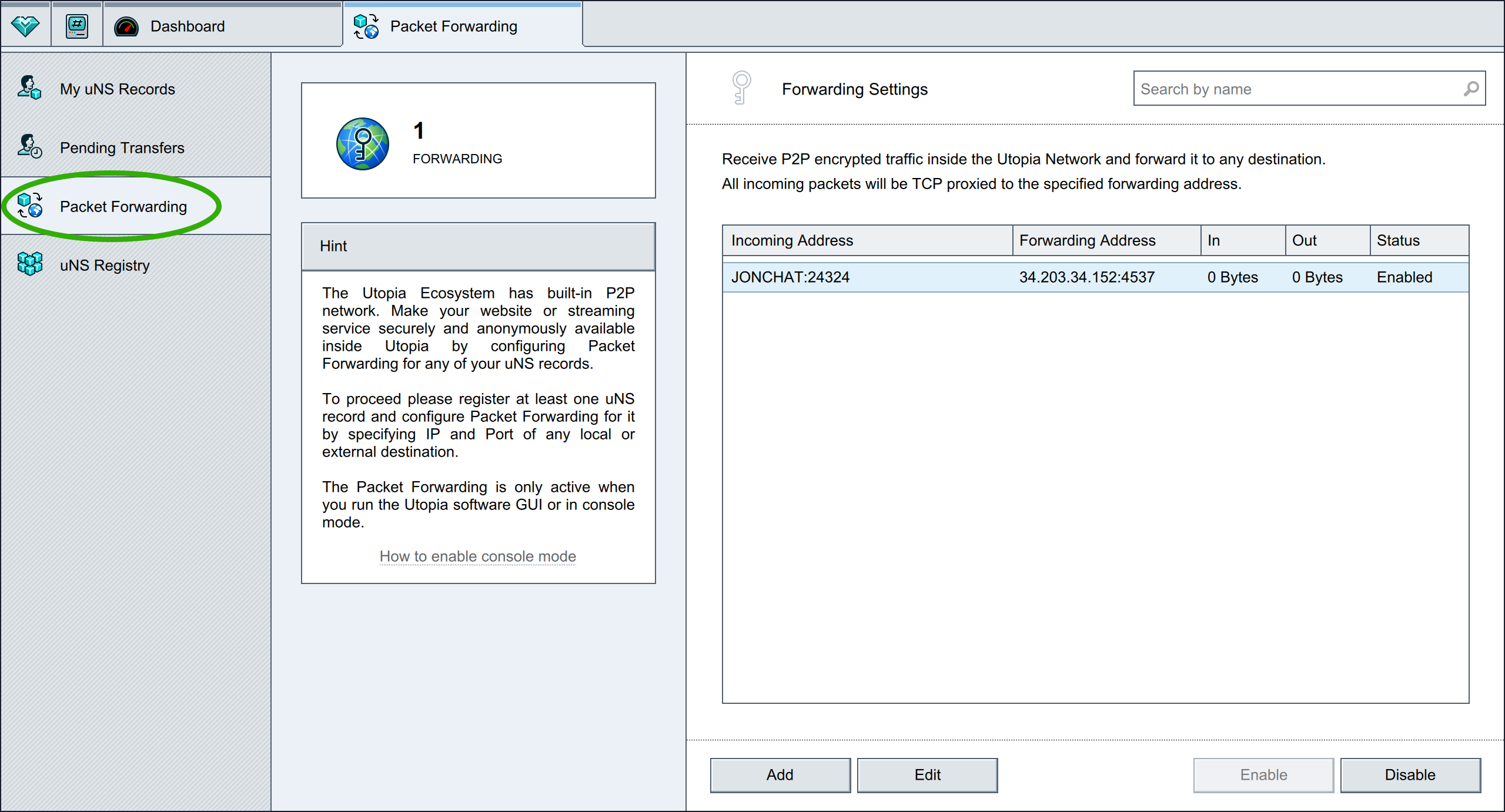
Task: Click the Dashboard gauge icon
Action: 126,26
